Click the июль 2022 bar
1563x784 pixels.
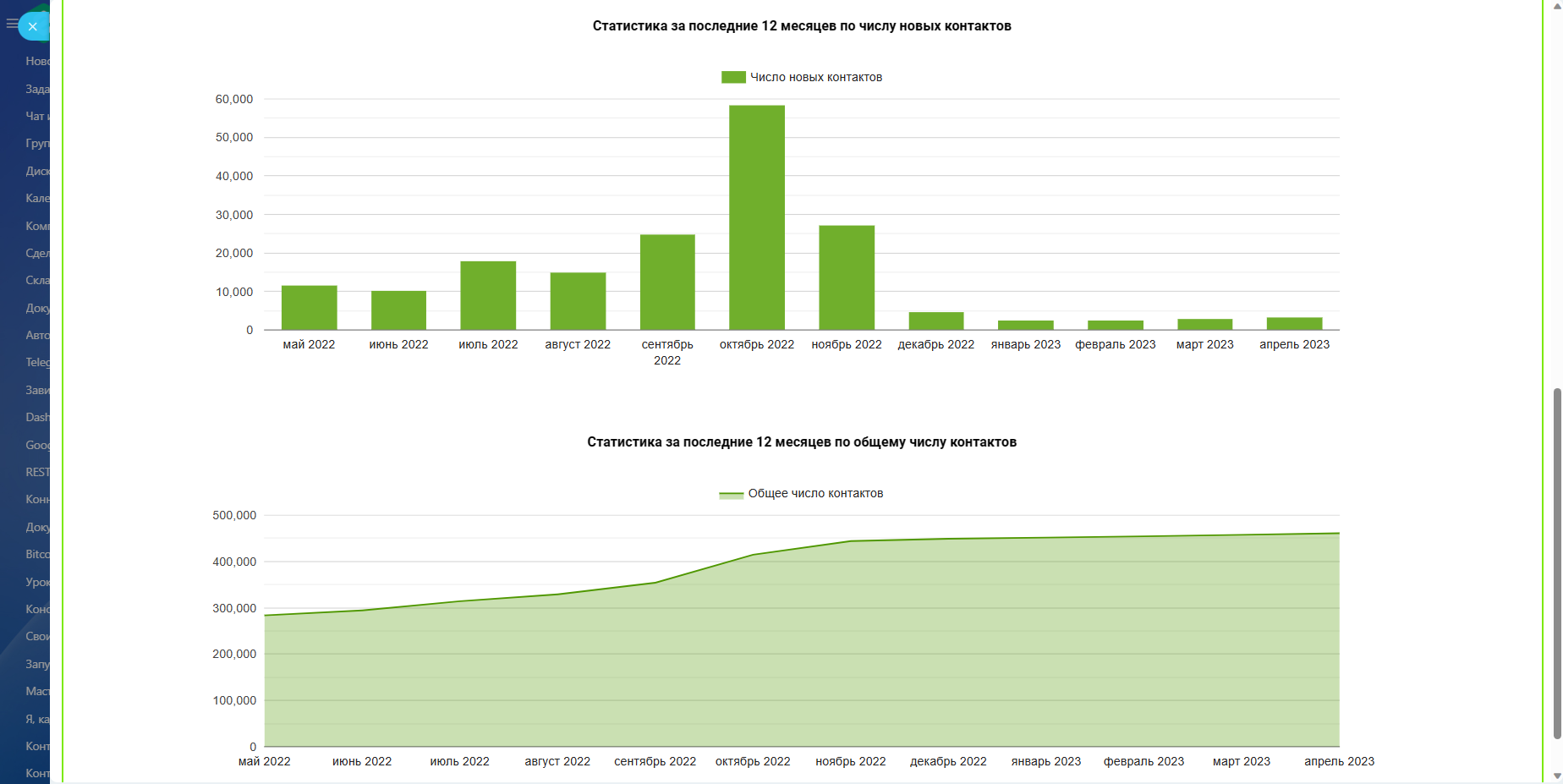(x=488, y=295)
